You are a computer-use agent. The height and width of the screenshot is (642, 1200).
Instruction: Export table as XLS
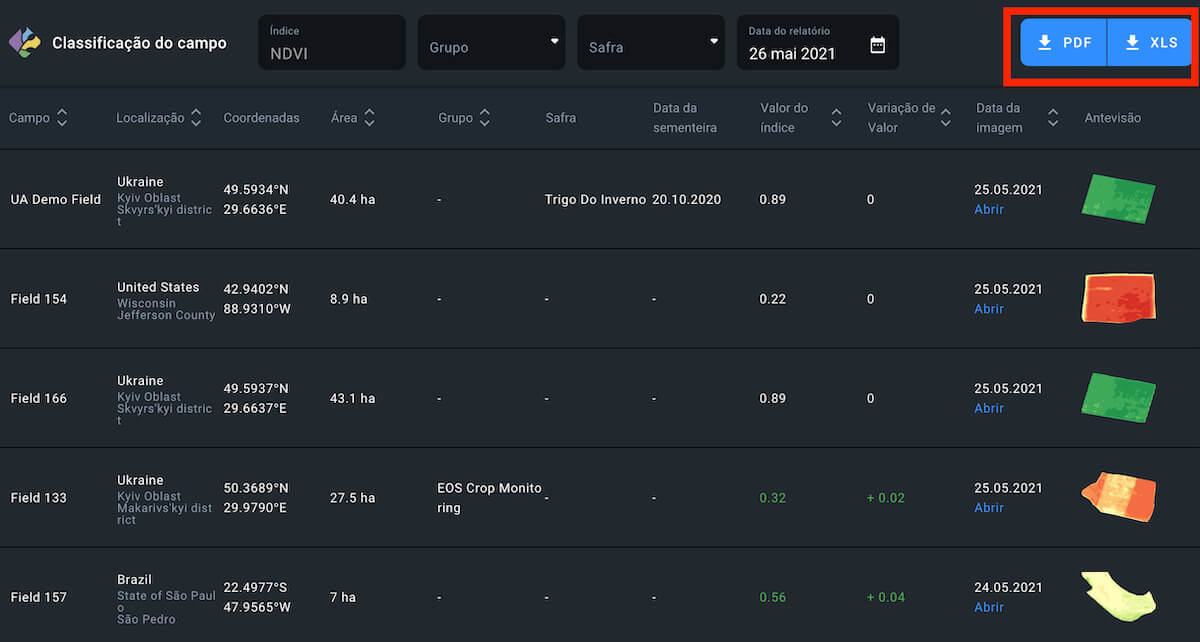[x=1150, y=43]
